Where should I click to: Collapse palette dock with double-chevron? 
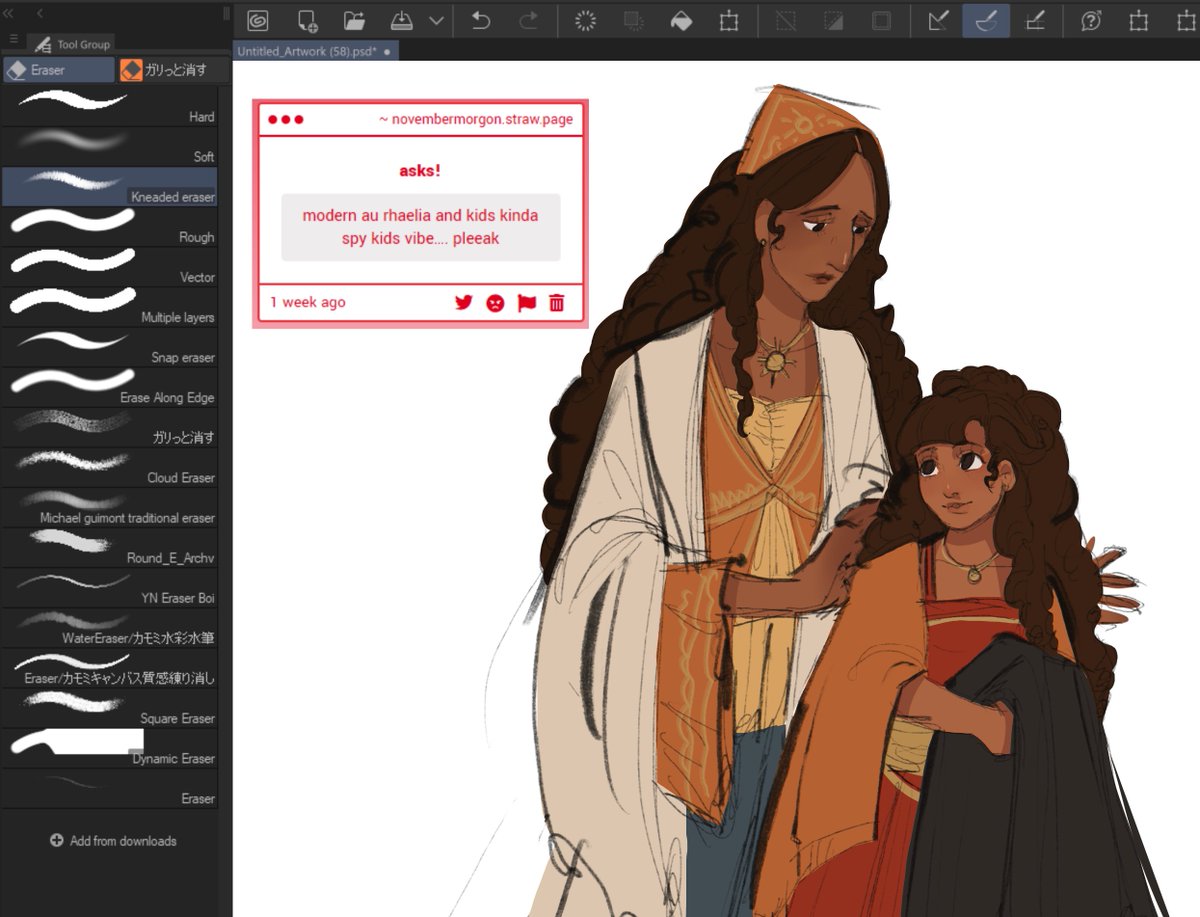pos(9,13)
